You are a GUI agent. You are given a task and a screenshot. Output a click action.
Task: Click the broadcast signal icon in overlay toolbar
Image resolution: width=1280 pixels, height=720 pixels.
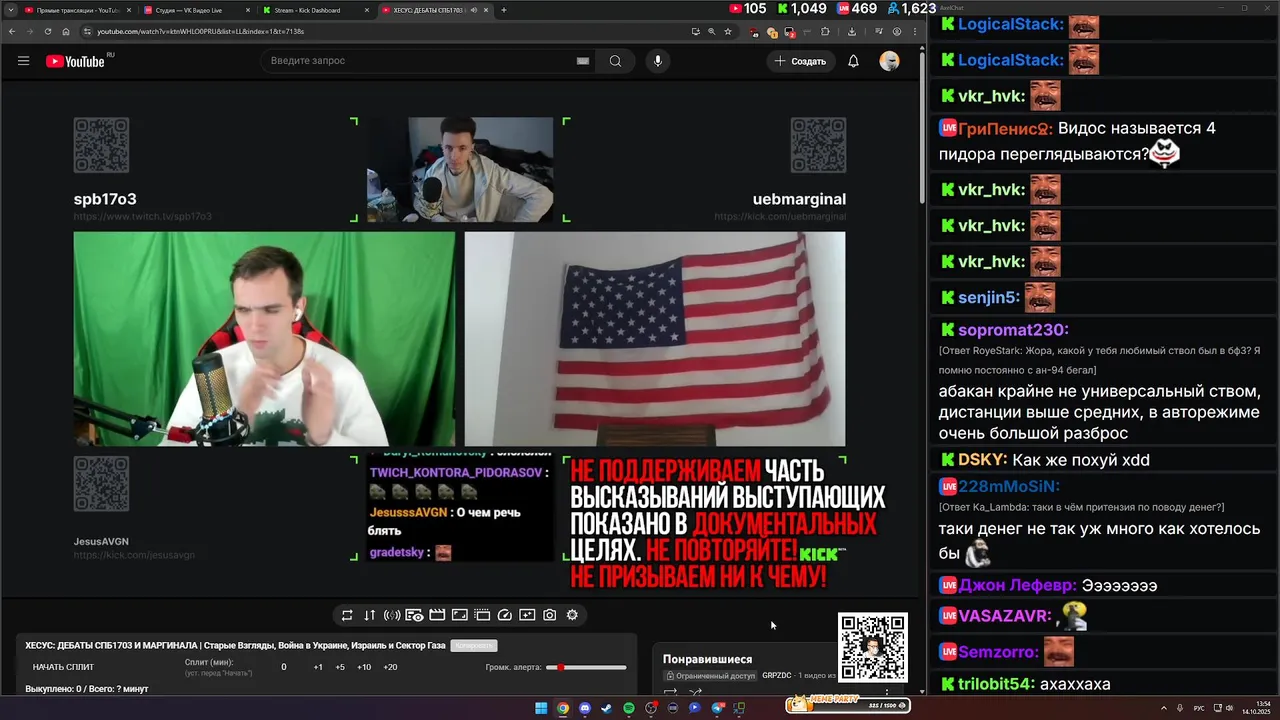(392, 615)
